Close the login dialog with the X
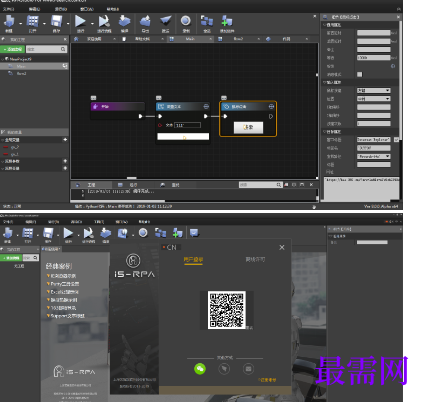Image resolution: width=427 pixels, height=402 pixels. point(282,247)
